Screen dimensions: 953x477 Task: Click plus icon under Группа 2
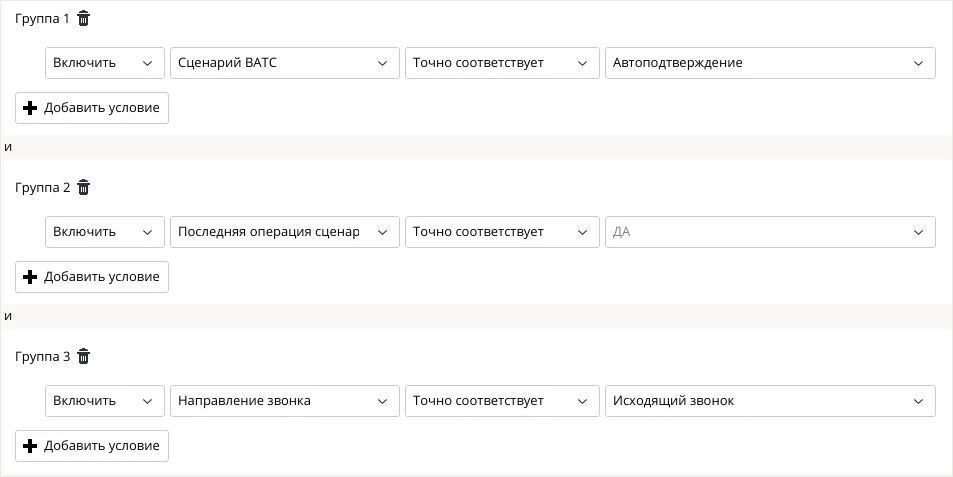30,277
